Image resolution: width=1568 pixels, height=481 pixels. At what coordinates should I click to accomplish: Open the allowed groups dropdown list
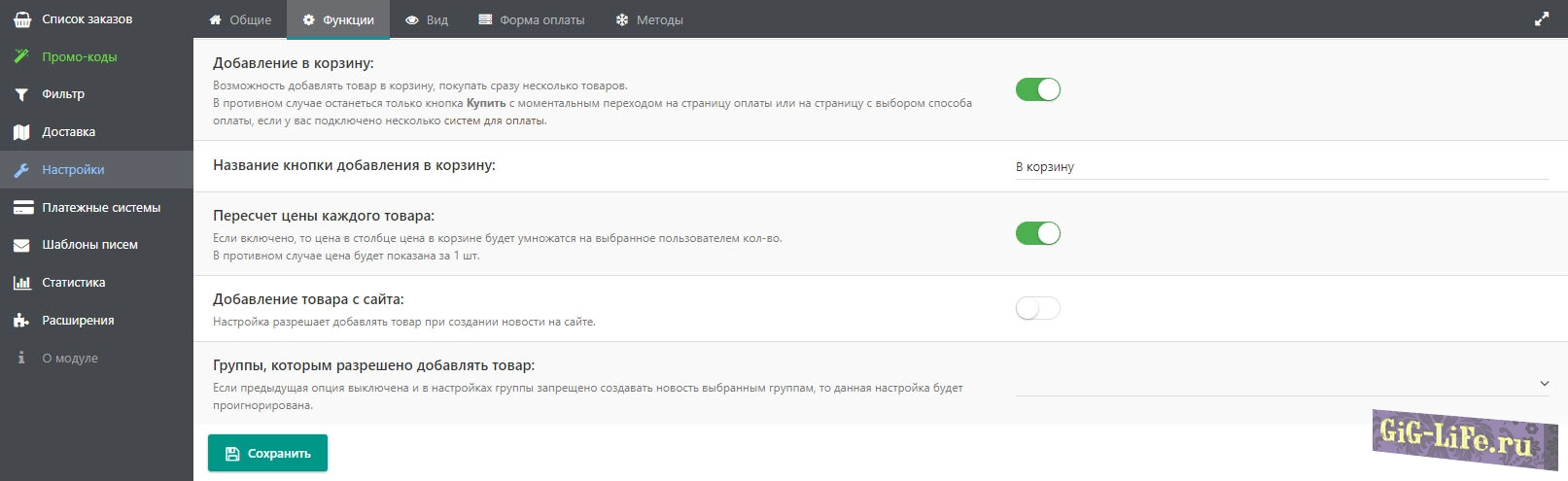1281,383
